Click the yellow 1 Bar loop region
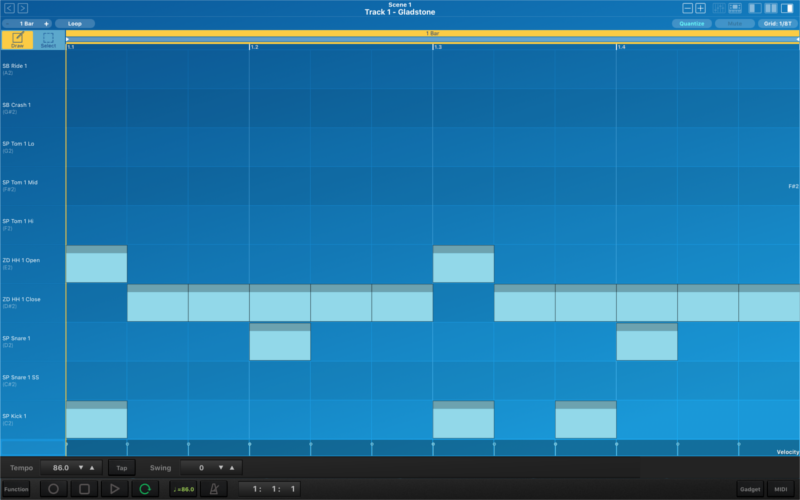 [432, 33]
